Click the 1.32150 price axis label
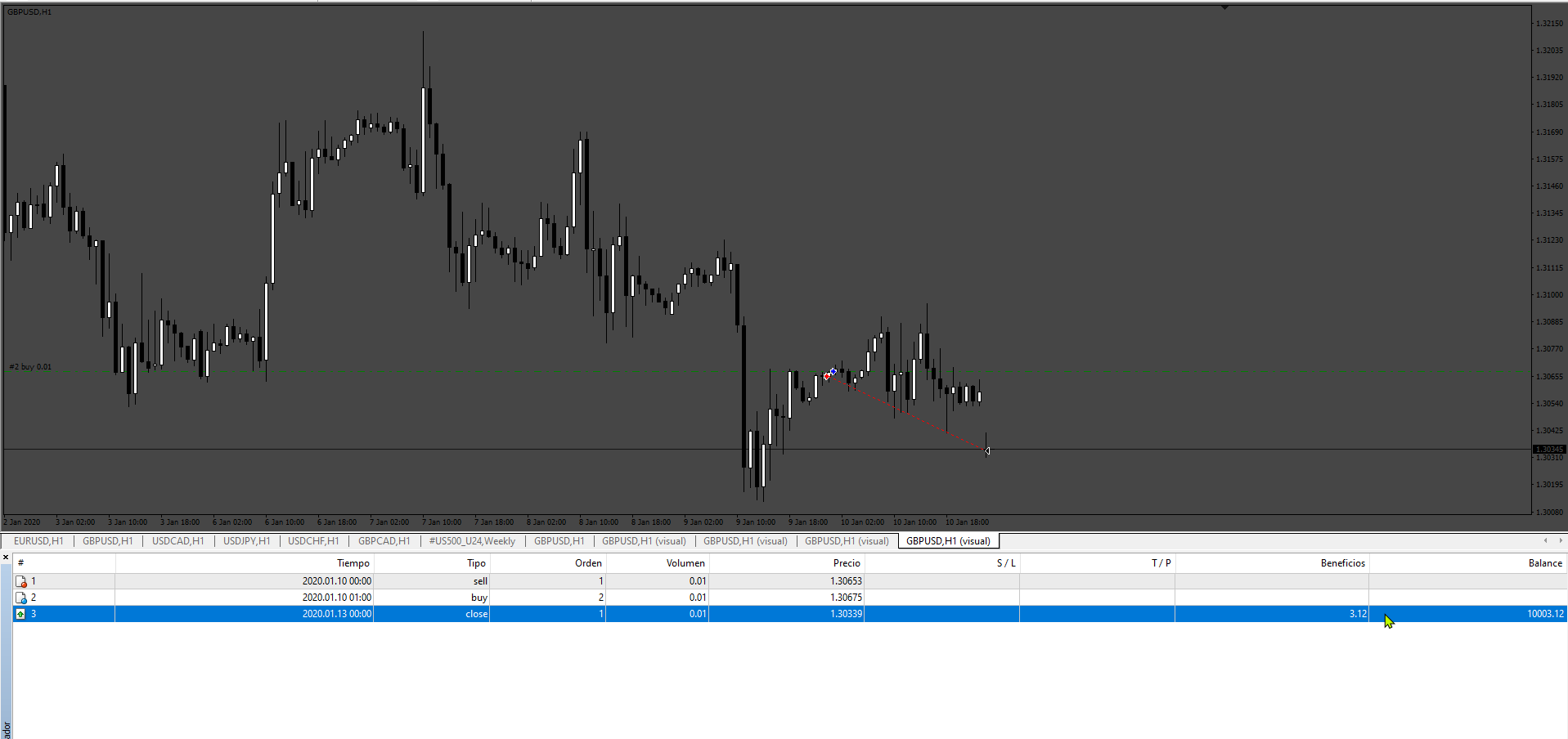Image resolution: width=1568 pixels, height=739 pixels. [1549, 24]
